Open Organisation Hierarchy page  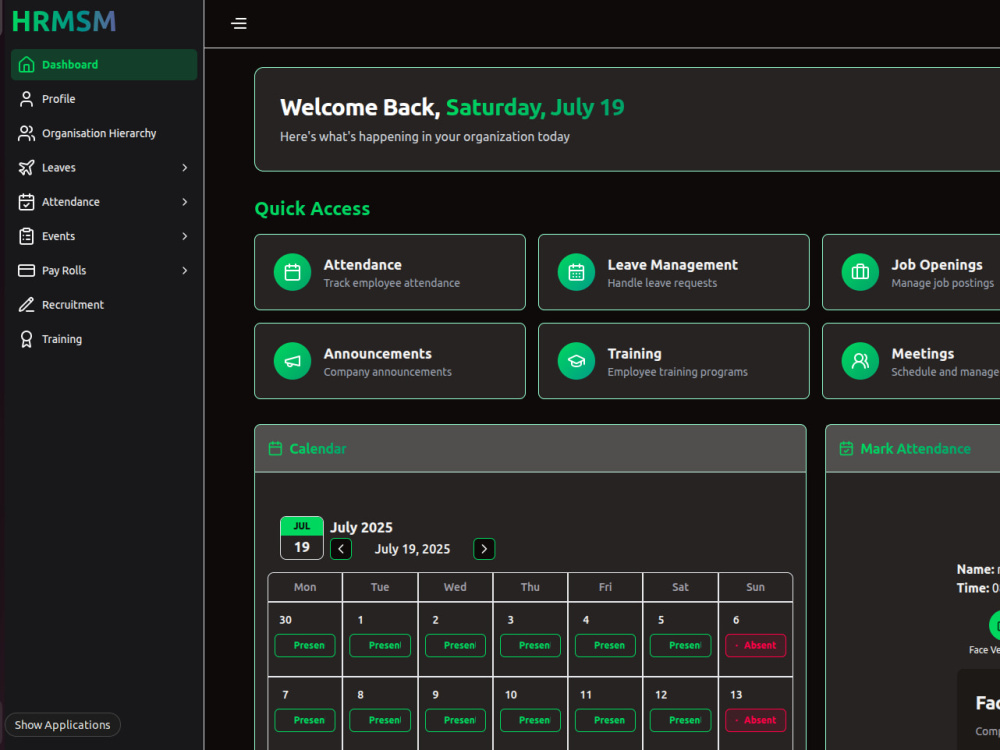[104, 133]
